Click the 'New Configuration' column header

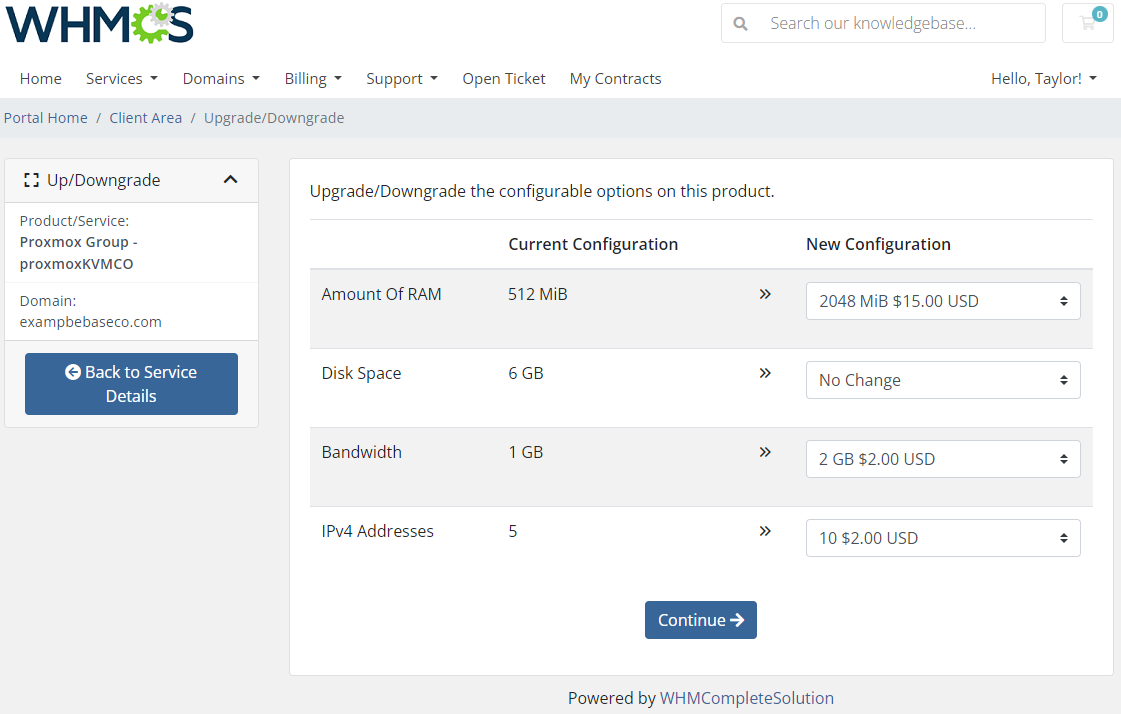coord(879,244)
